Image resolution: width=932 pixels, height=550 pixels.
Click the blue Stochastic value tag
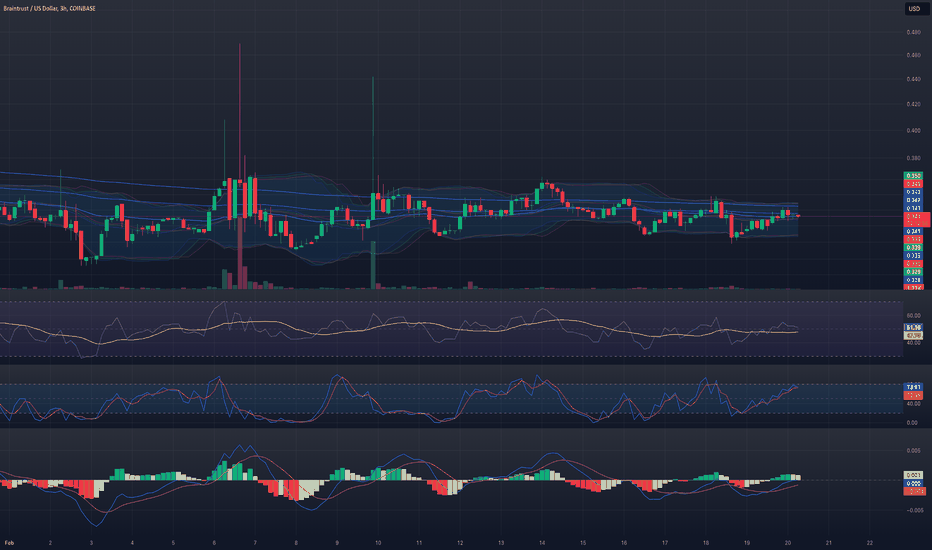(x=913, y=387)
